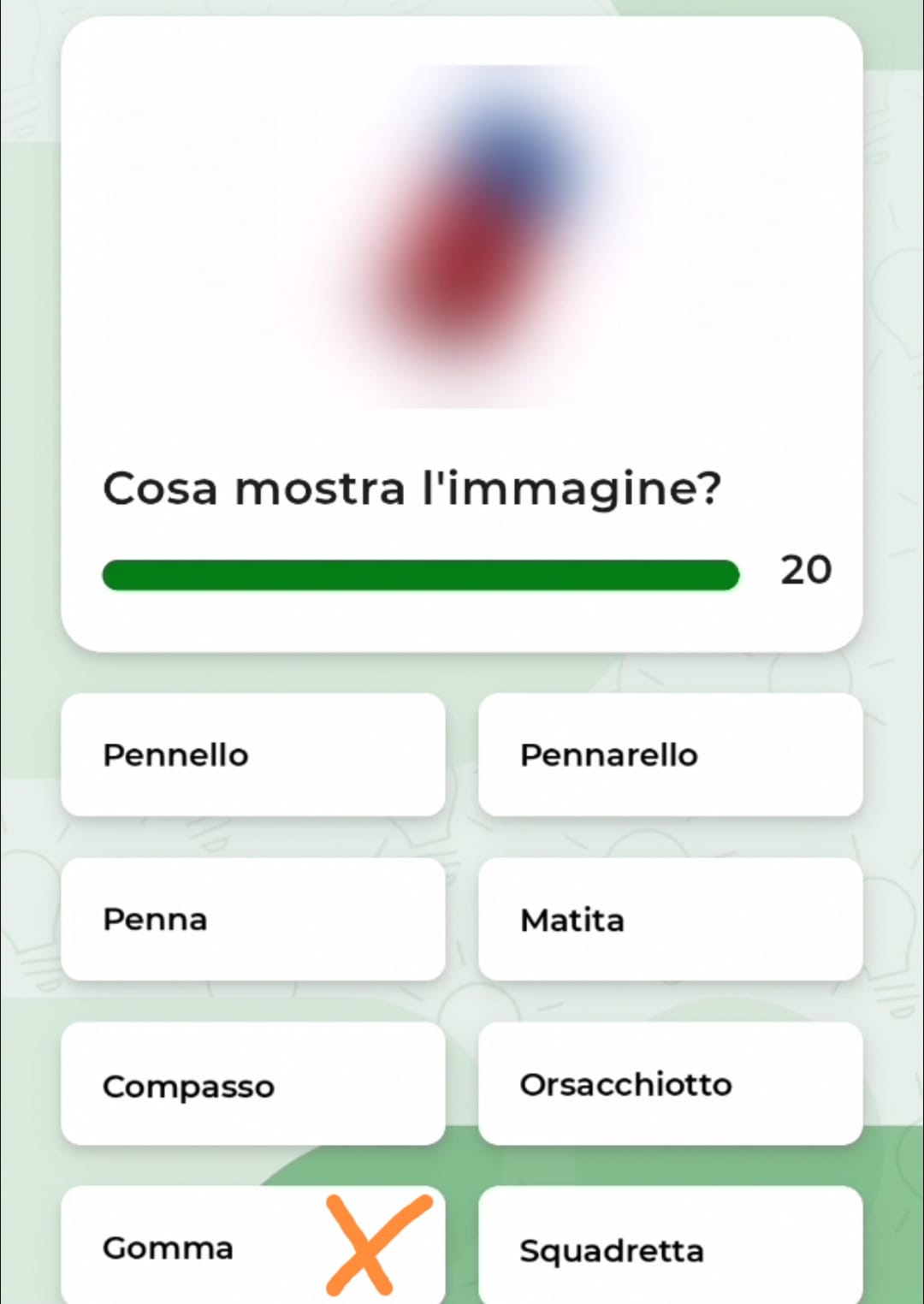The image size is (924, 1304).
Task: Select Pennarello as the answer
Action: [x=670, y=755]
